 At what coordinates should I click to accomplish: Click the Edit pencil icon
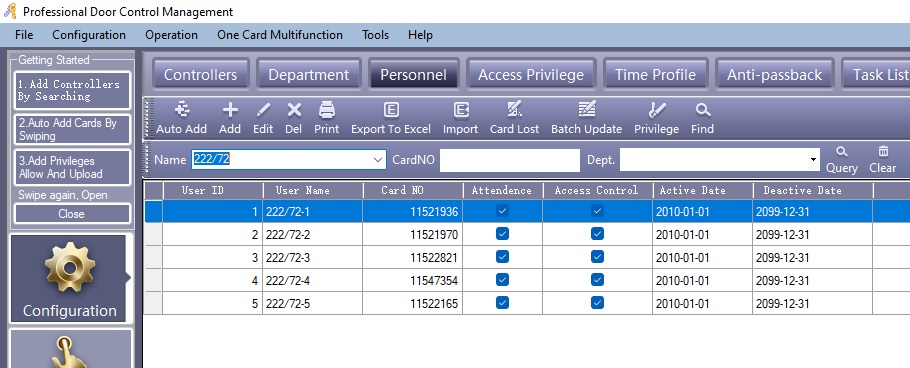[x=263, y=110]
